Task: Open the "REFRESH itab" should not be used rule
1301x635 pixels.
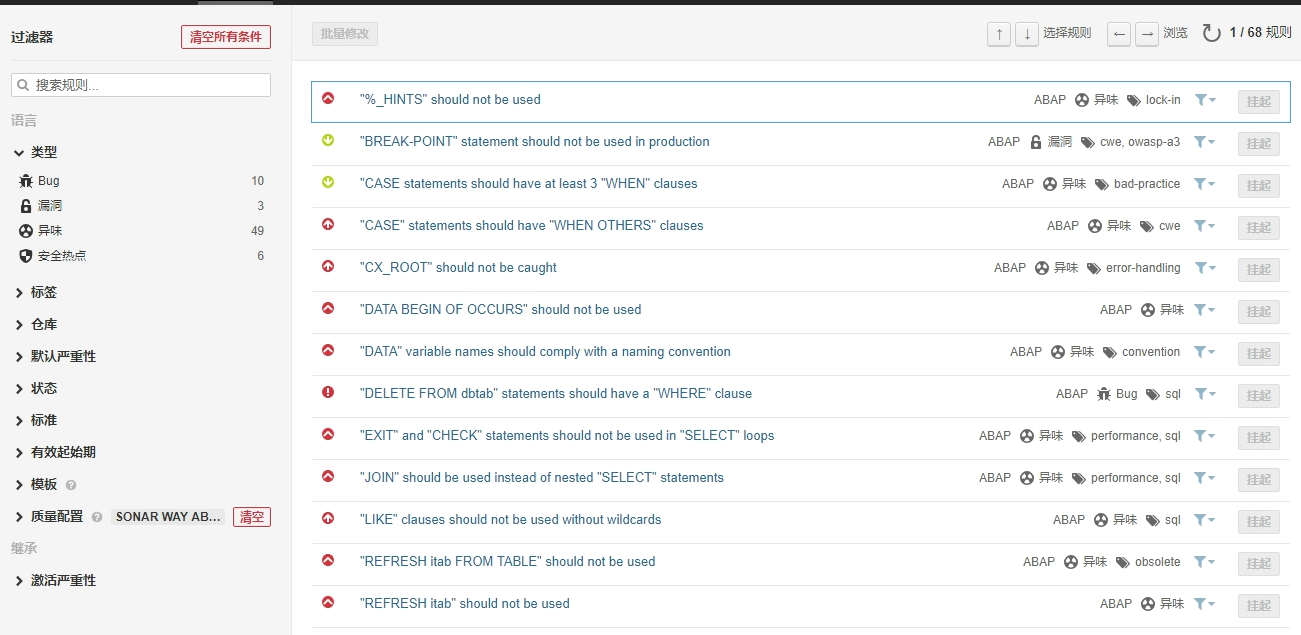Action: point(464,604)
